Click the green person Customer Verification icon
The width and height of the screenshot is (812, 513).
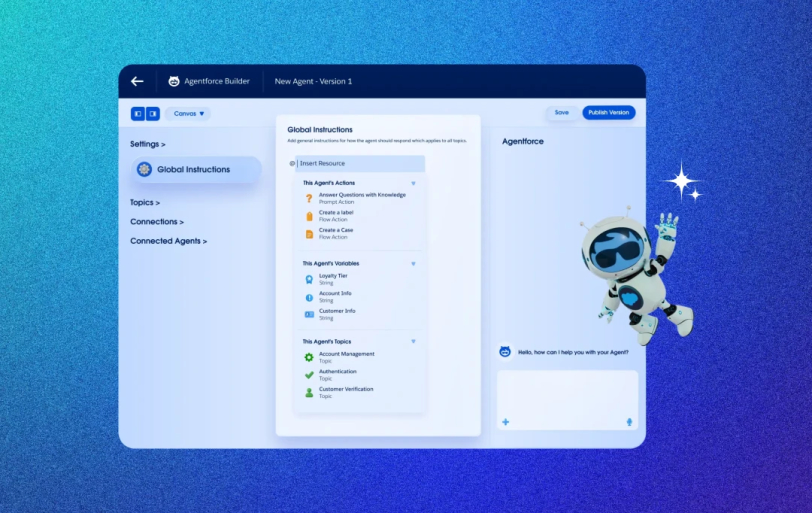pyautogui.click(x=309, y=393)
